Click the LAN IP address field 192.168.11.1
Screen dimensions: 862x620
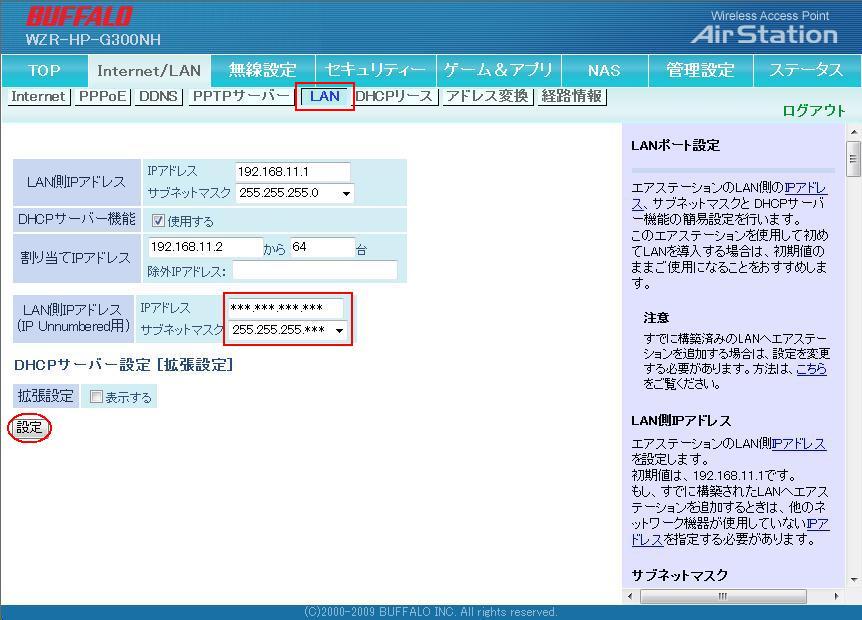[x=292, y=172]
